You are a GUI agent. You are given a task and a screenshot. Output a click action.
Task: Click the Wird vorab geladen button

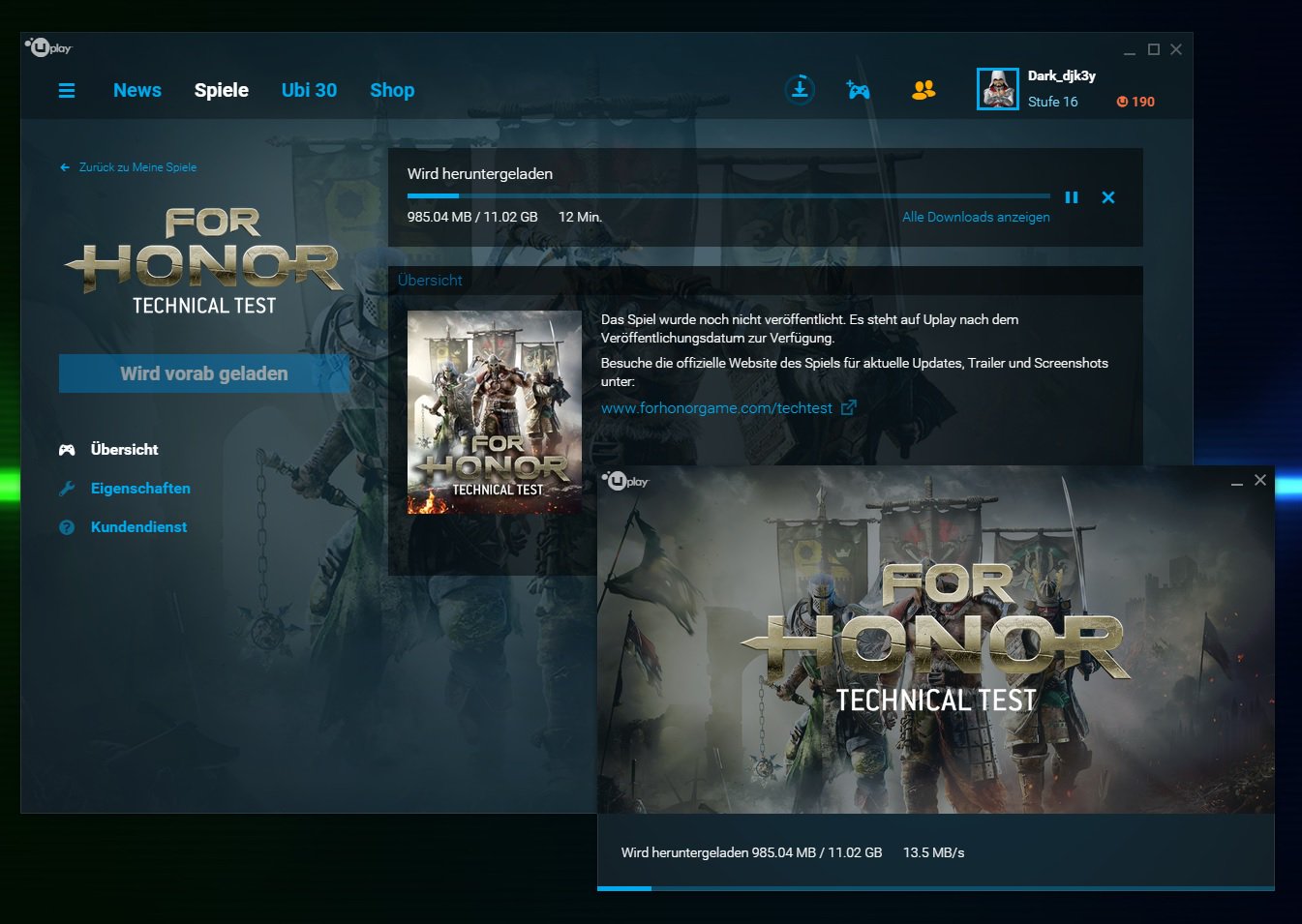(204, 373)
